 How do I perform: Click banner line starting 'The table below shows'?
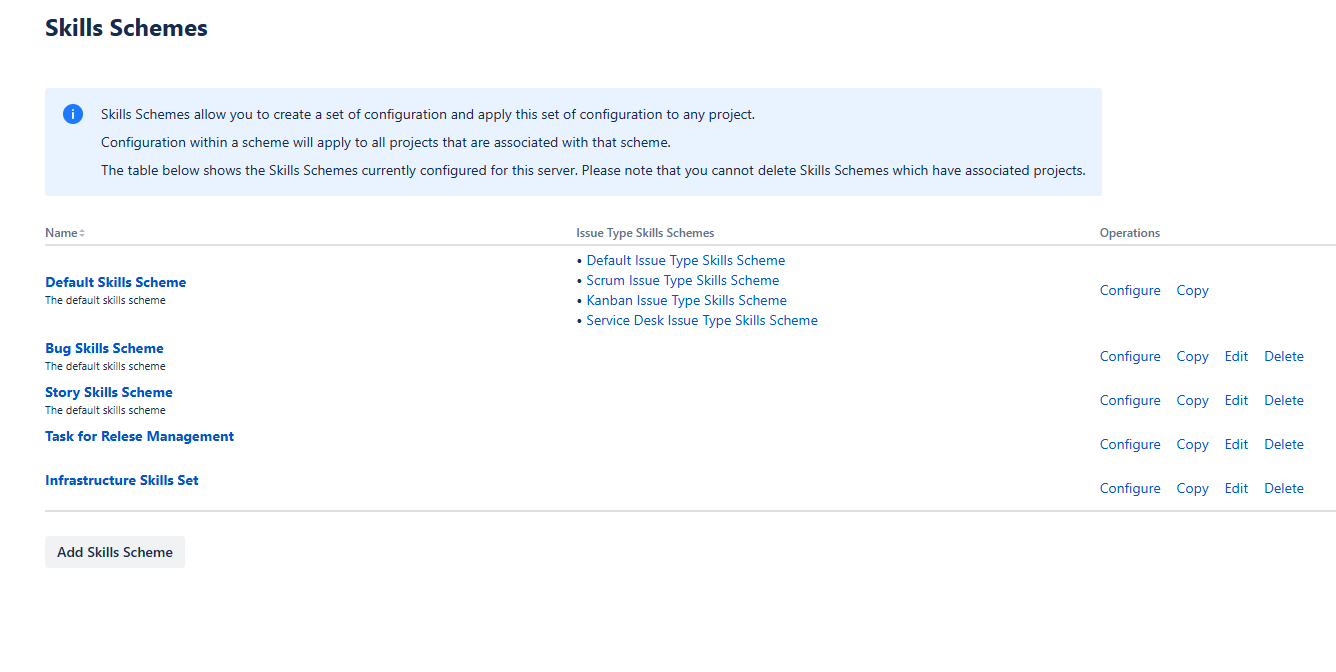[x=593, y=170]
